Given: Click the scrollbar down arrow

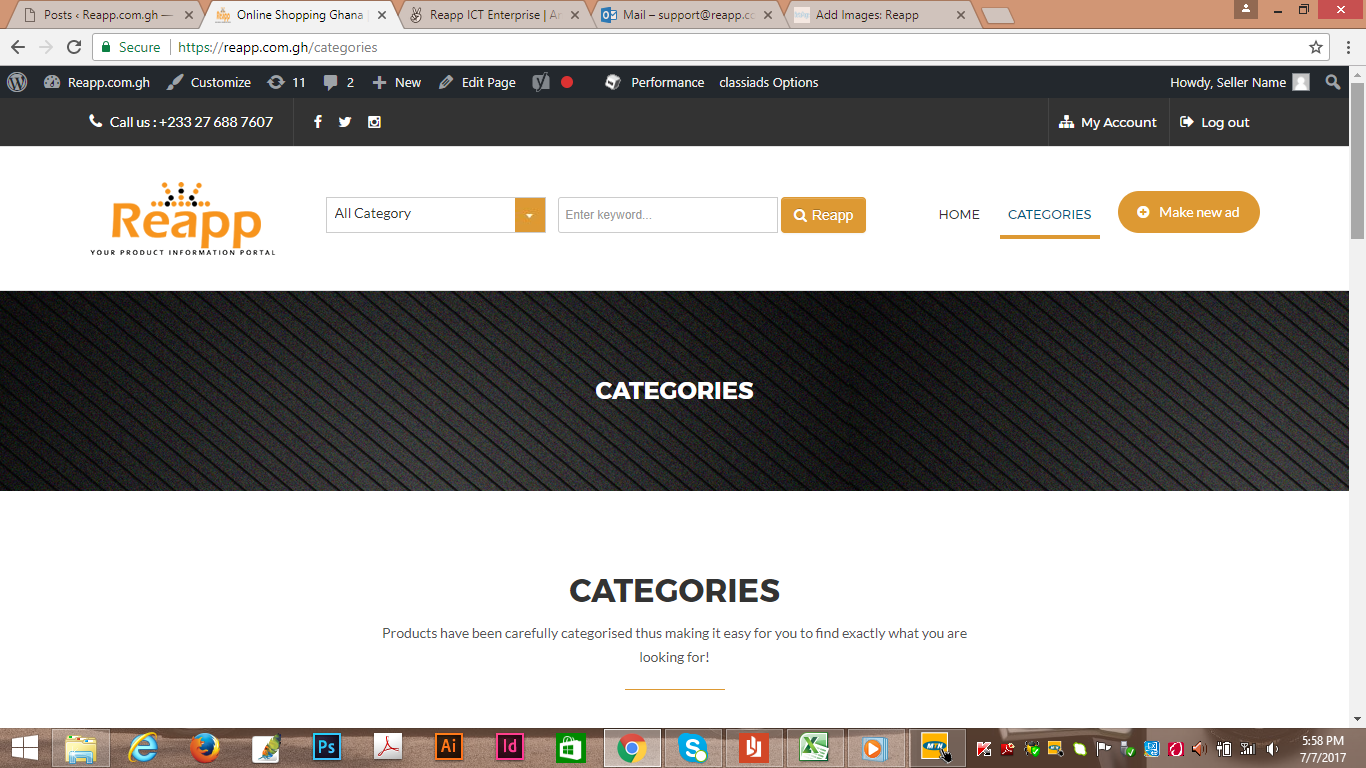Looking at the screenshot, I should [x=1357, y=719].
